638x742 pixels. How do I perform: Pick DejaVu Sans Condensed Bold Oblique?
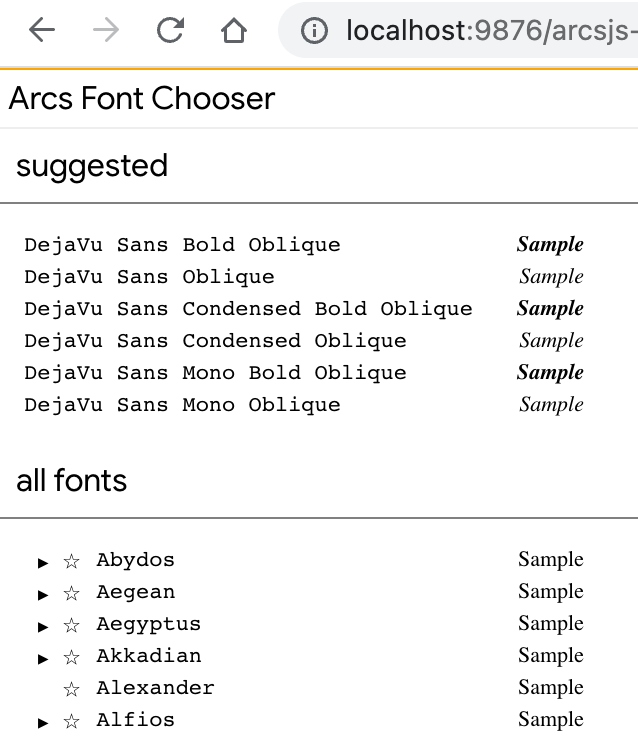click(x=248, y=309)
